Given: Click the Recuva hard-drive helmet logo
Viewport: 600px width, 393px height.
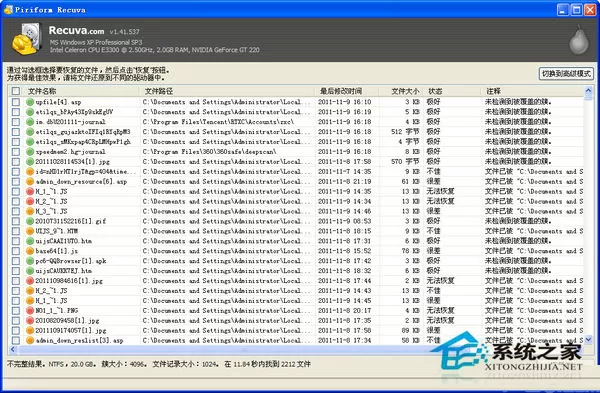Looking at the screenshot, I should click(x=26, y=39).
